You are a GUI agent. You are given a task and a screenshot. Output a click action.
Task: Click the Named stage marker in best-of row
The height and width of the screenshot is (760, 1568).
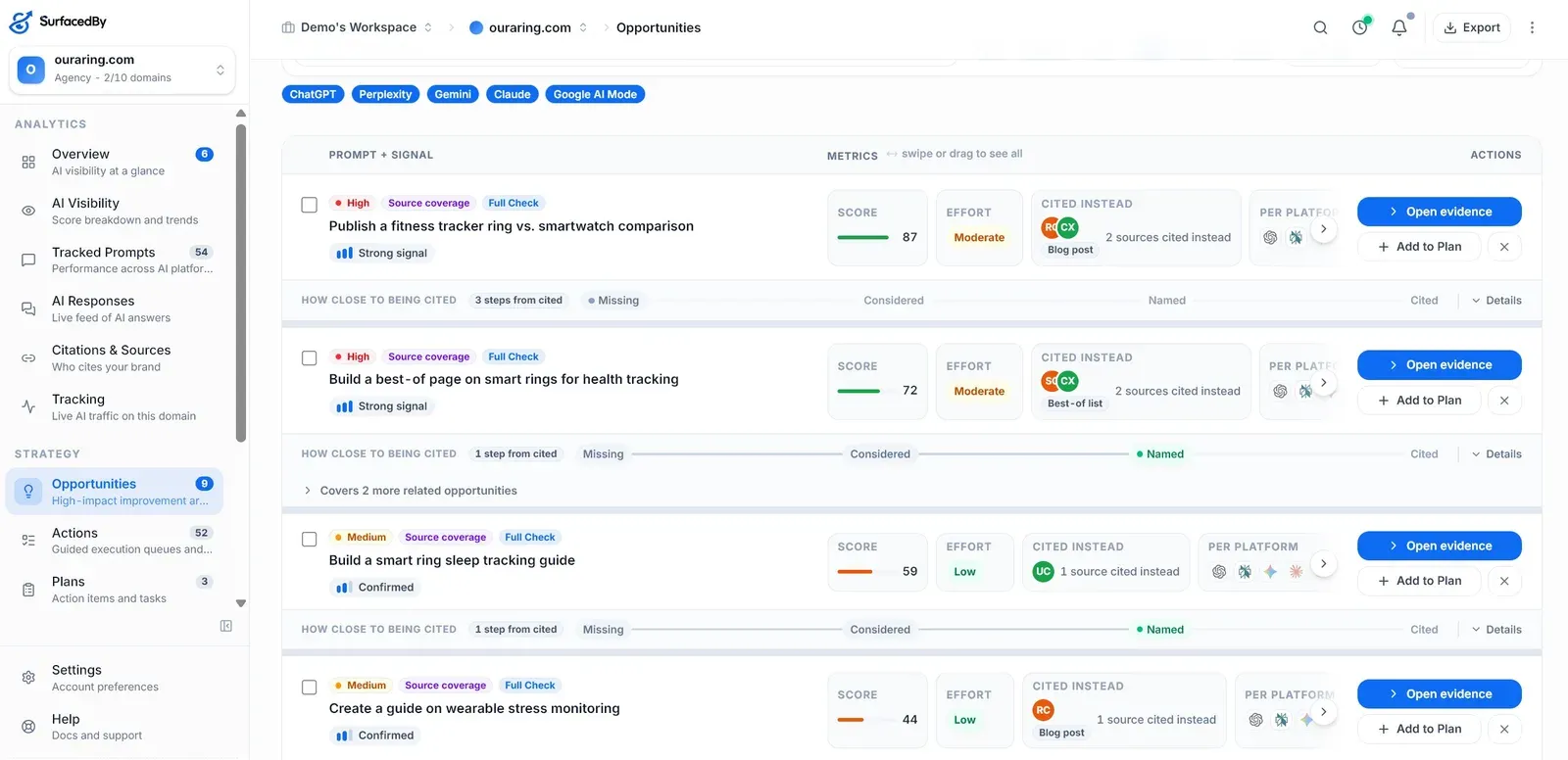pyautogui.click(x=1159, y=454)
